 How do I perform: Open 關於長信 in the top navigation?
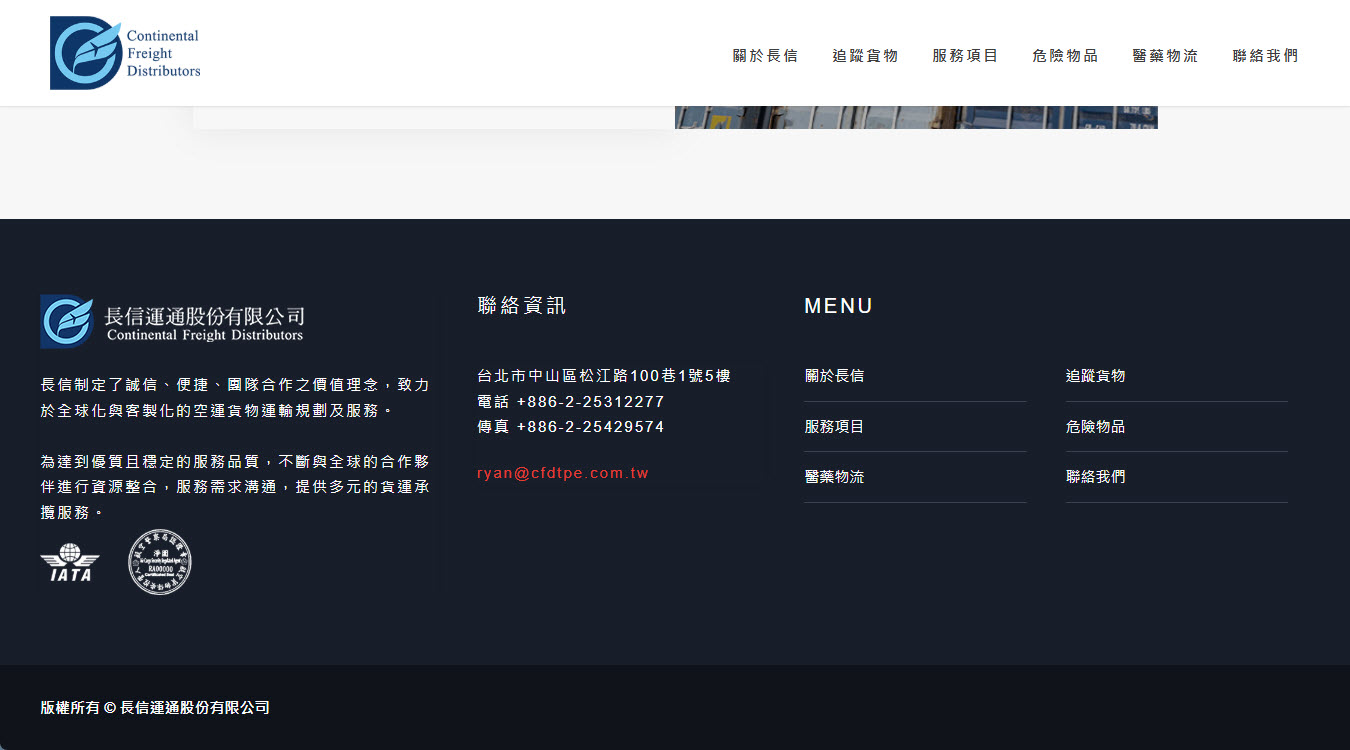click(x=765, y=56)
